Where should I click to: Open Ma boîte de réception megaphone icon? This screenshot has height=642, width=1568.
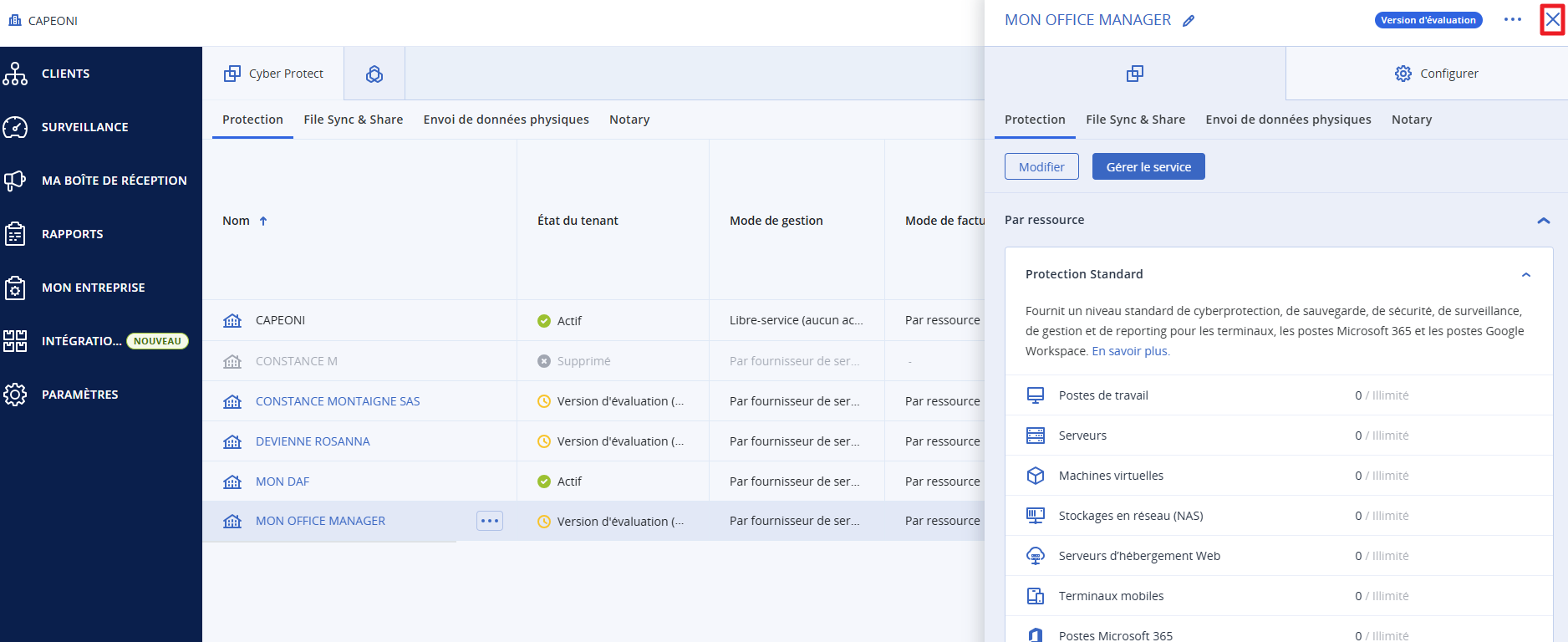tap(15, 181)
